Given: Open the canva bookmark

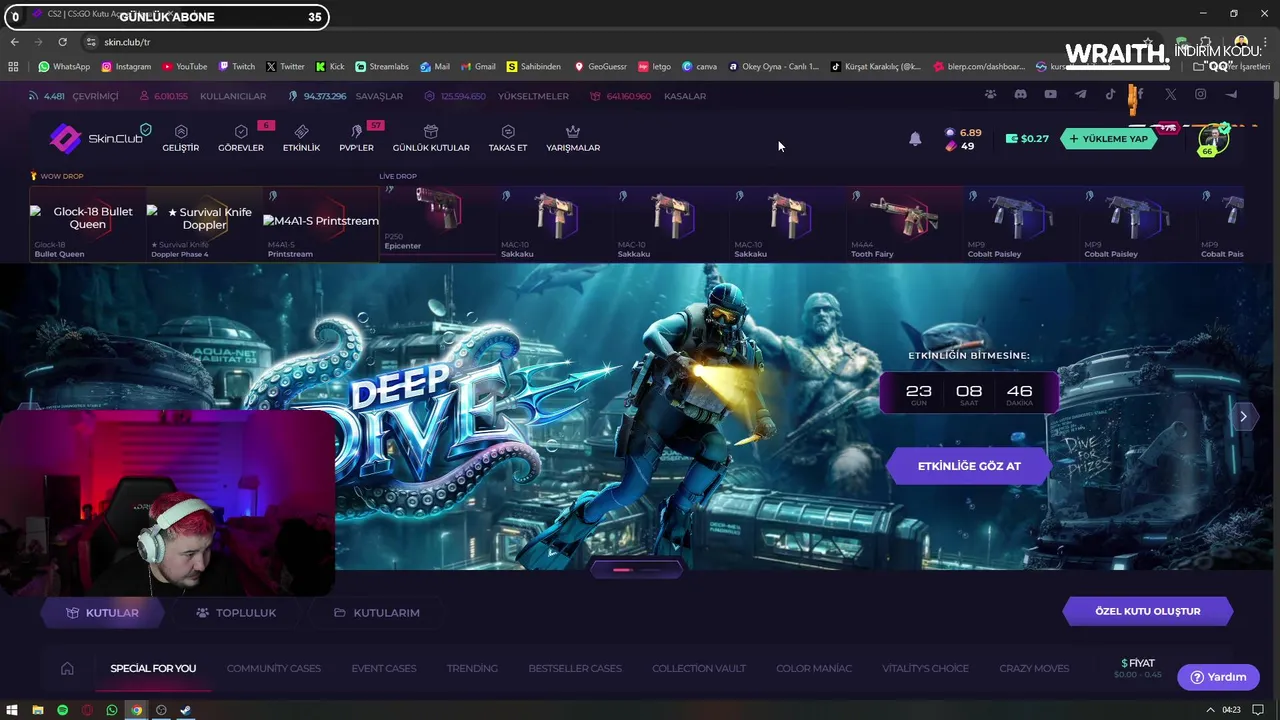Looking at the screenshot, I should click(700, 67).
